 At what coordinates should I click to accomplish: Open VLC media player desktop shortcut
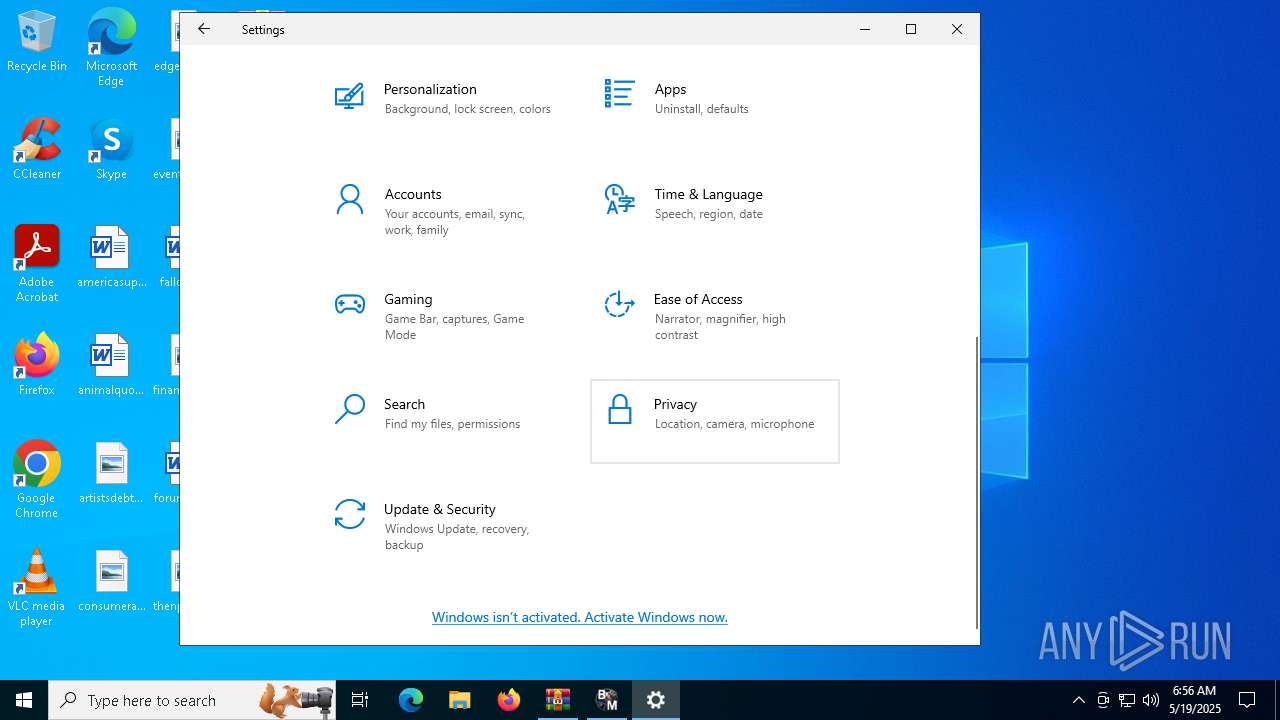pyautogui.click(x=37, y=588)
